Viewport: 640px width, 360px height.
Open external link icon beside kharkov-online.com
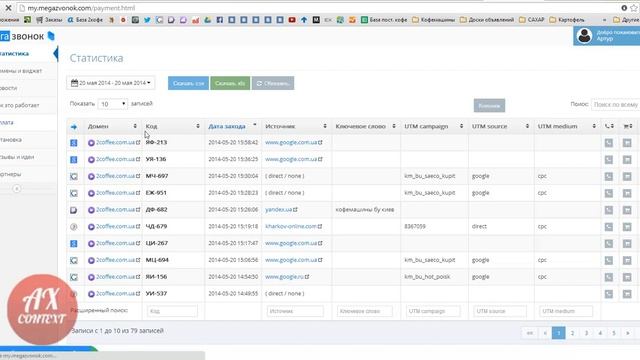[320, 226]
